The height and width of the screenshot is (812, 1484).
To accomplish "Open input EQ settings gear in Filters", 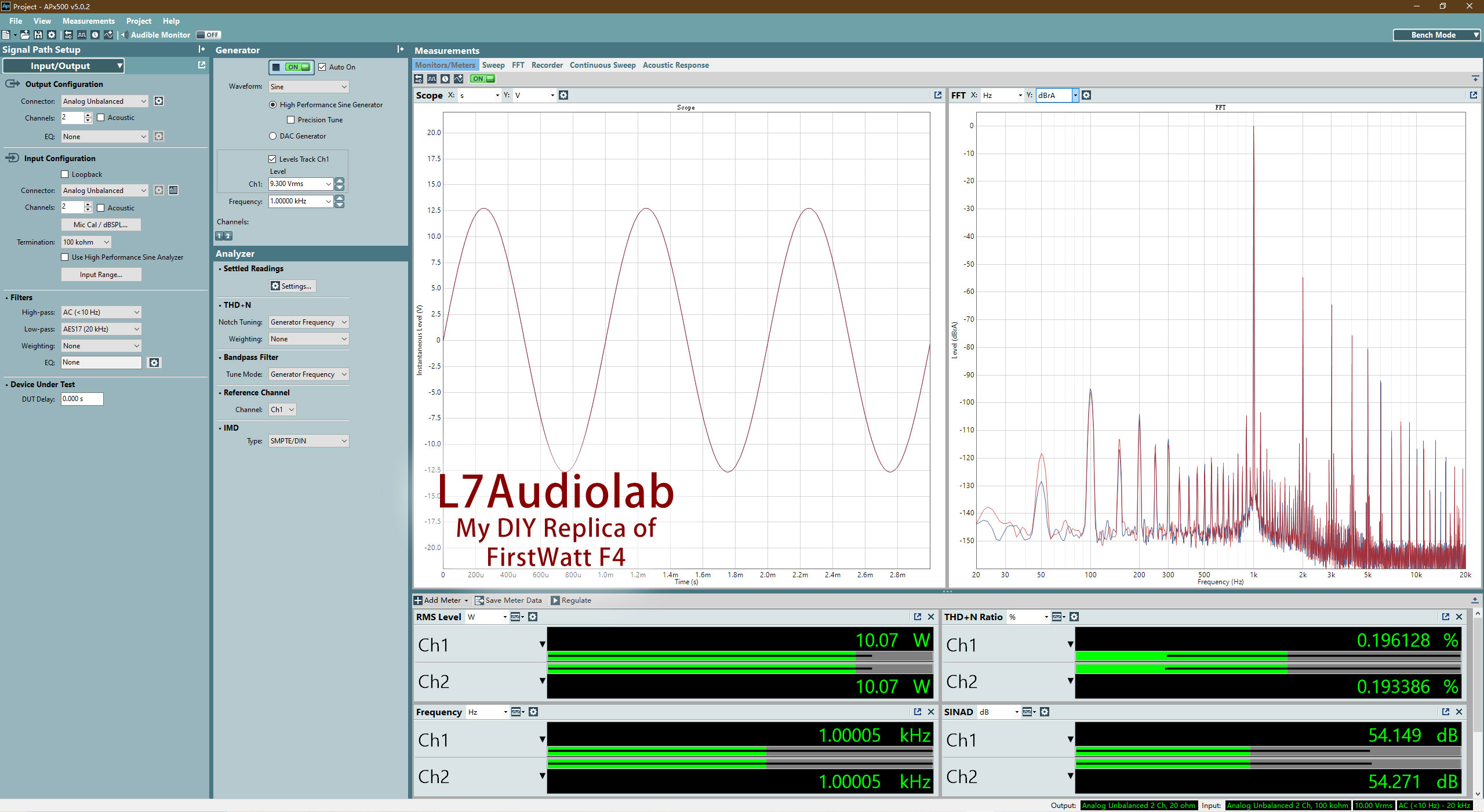I will (154, 362).
